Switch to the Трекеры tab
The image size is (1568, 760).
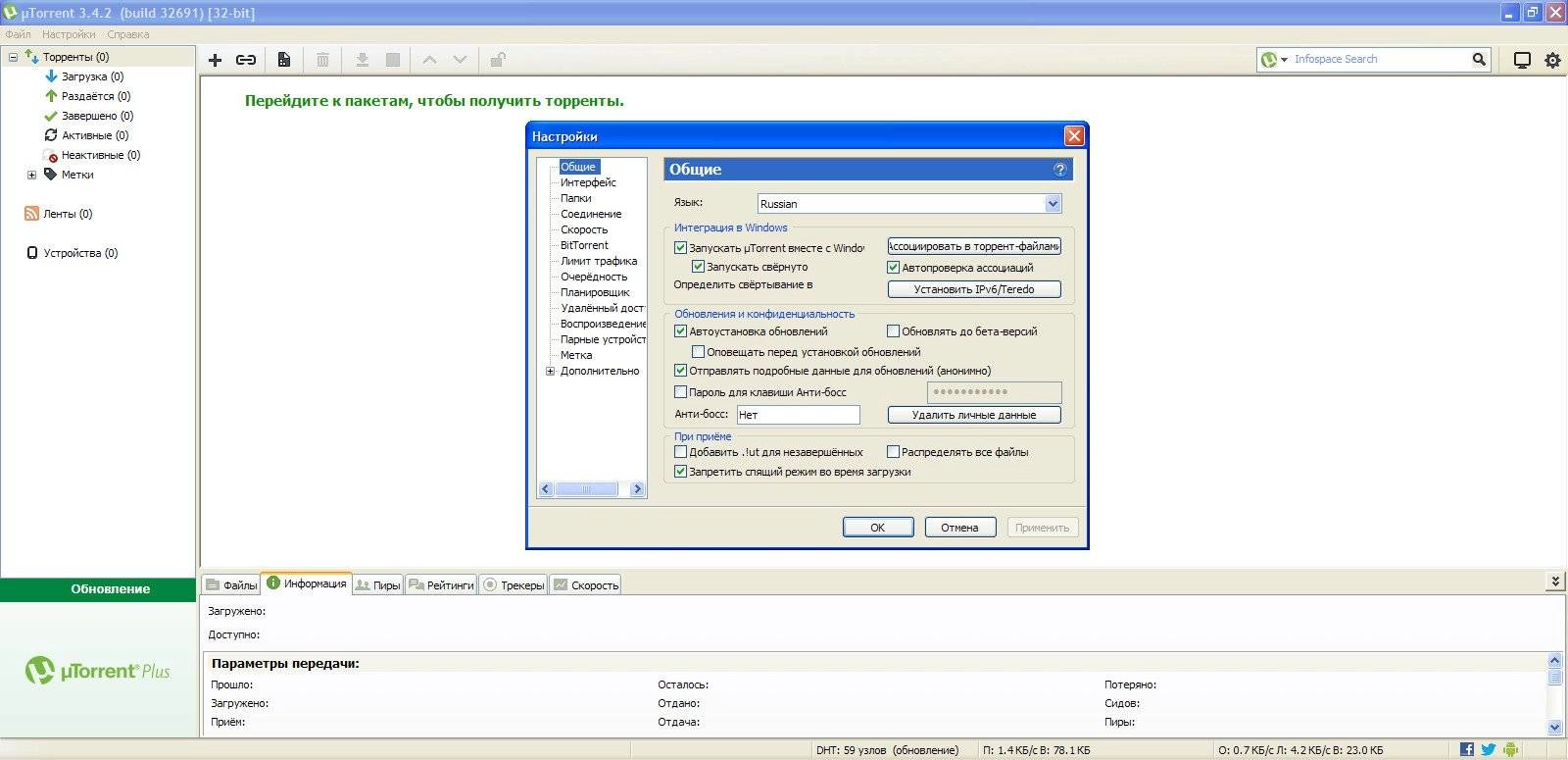(514, 584)
